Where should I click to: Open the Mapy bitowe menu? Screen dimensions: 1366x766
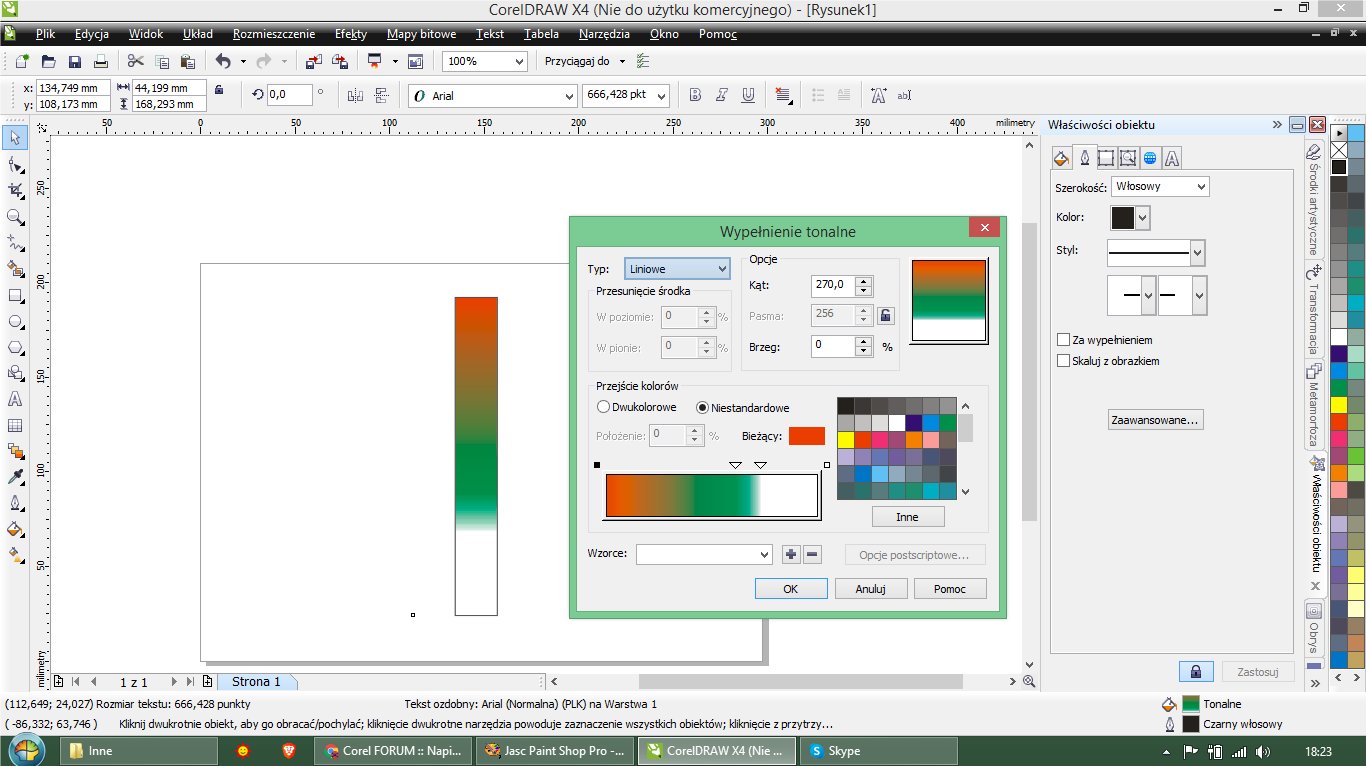421,34
